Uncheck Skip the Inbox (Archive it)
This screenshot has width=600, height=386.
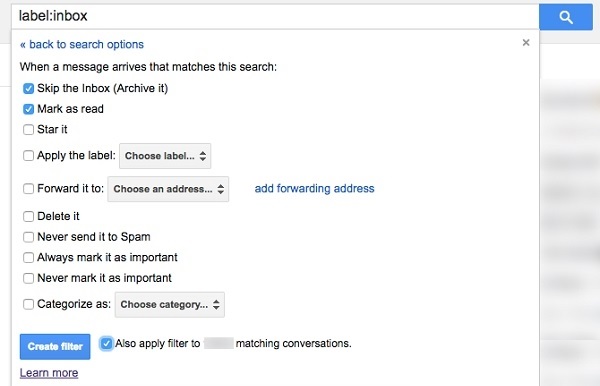pos(28,88)
